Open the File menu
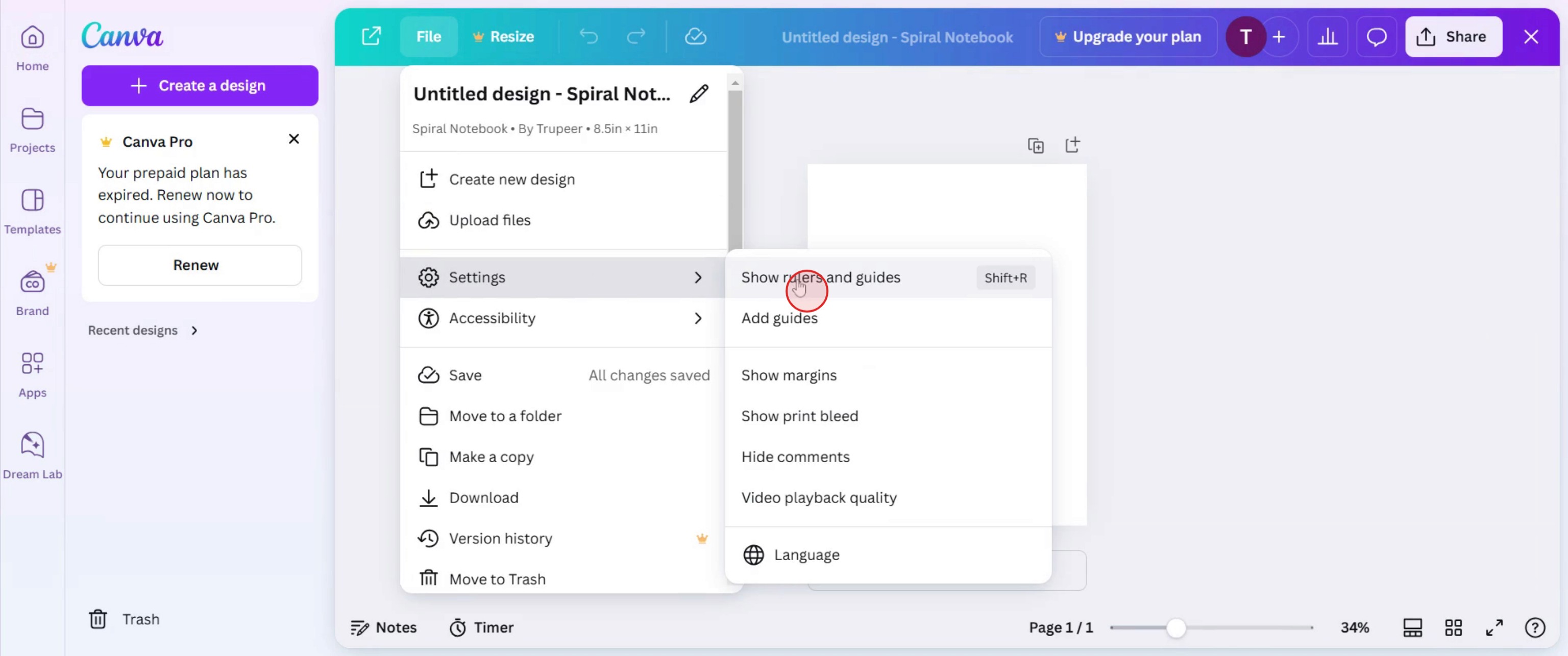Viewport: 1568px width, 656px height. 429,37
